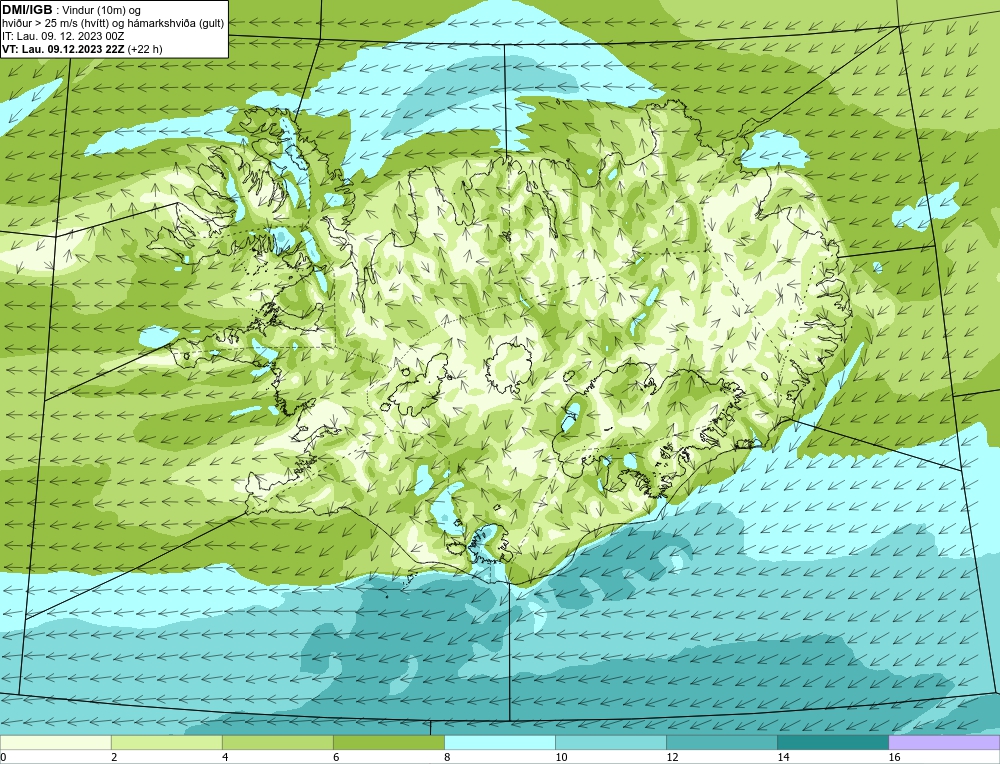Click the "0" legend scale value

pyautogui.click(x=3, y=757)
